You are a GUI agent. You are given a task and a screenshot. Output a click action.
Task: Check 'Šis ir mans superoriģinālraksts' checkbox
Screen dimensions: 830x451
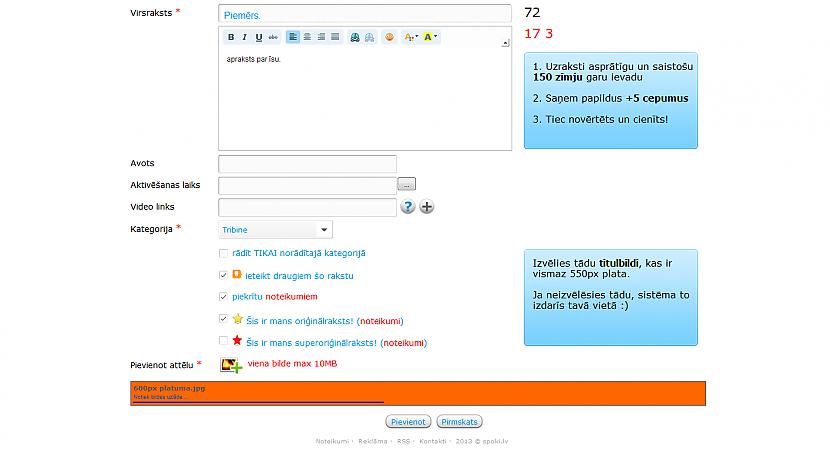(223, 340)
